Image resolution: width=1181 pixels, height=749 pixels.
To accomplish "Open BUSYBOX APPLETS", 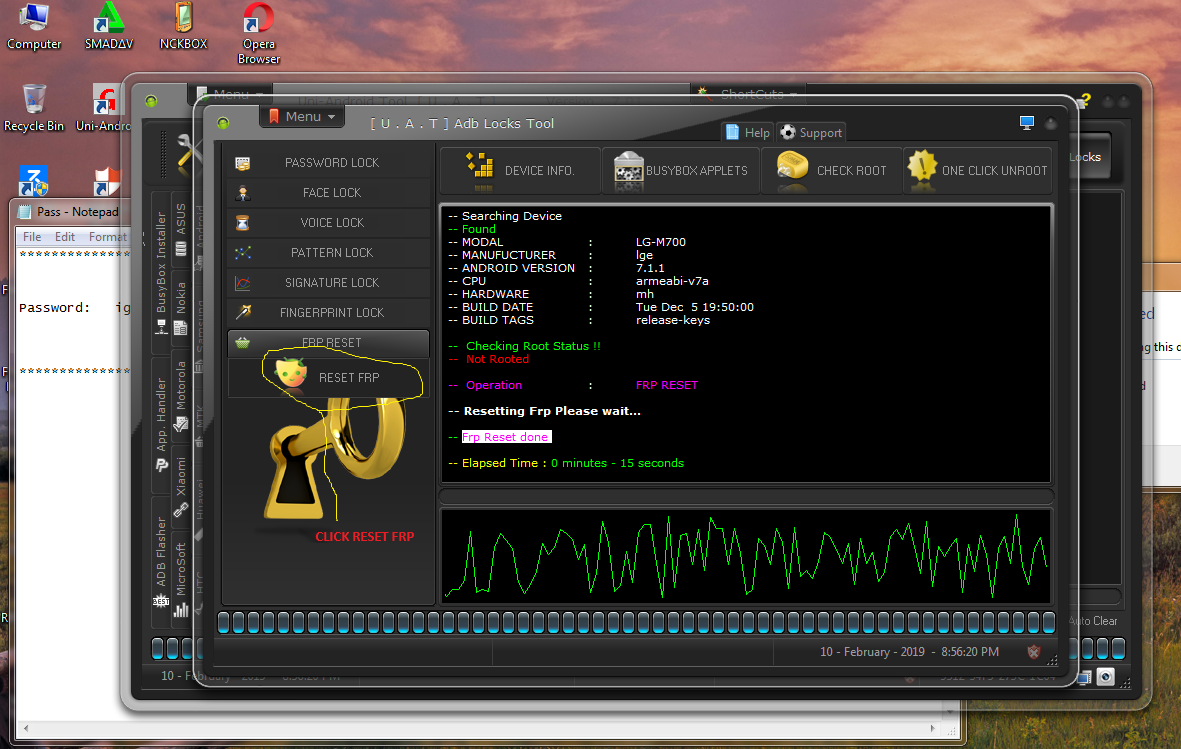I will pyautogui.click(x=681, y=170).
